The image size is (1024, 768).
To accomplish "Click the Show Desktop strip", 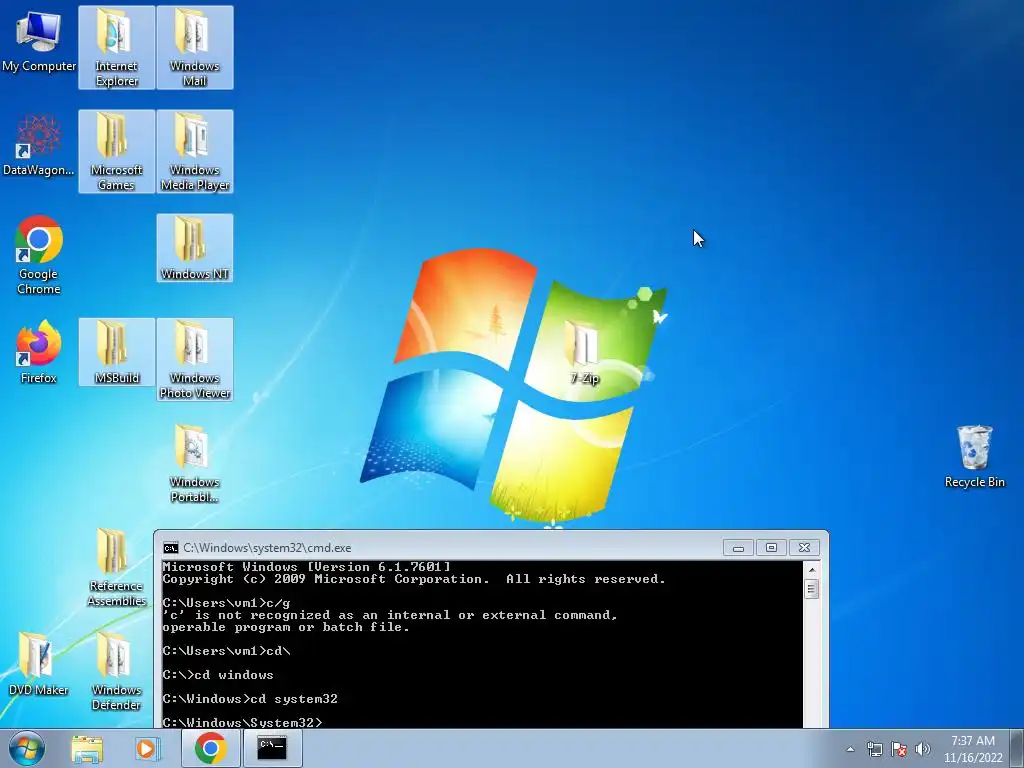I will pos(1017,748).
